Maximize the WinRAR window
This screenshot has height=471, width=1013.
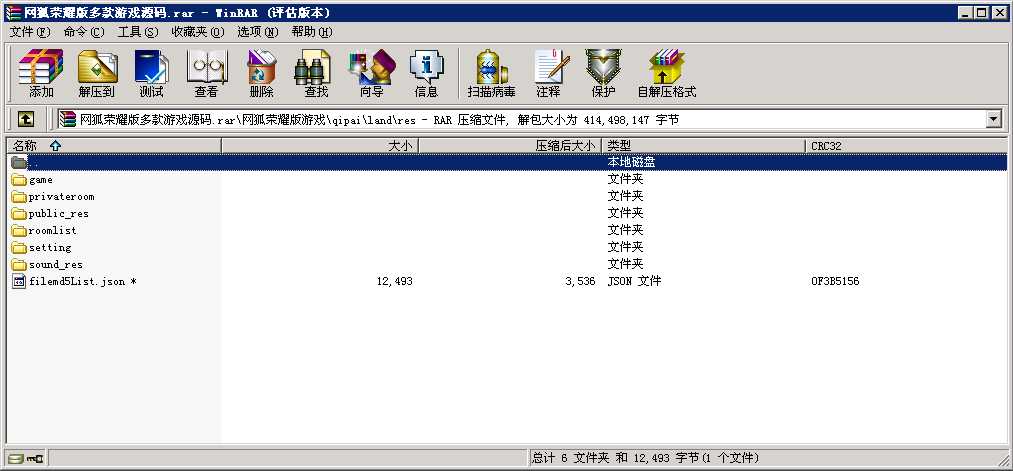click(x=981, y=13)
